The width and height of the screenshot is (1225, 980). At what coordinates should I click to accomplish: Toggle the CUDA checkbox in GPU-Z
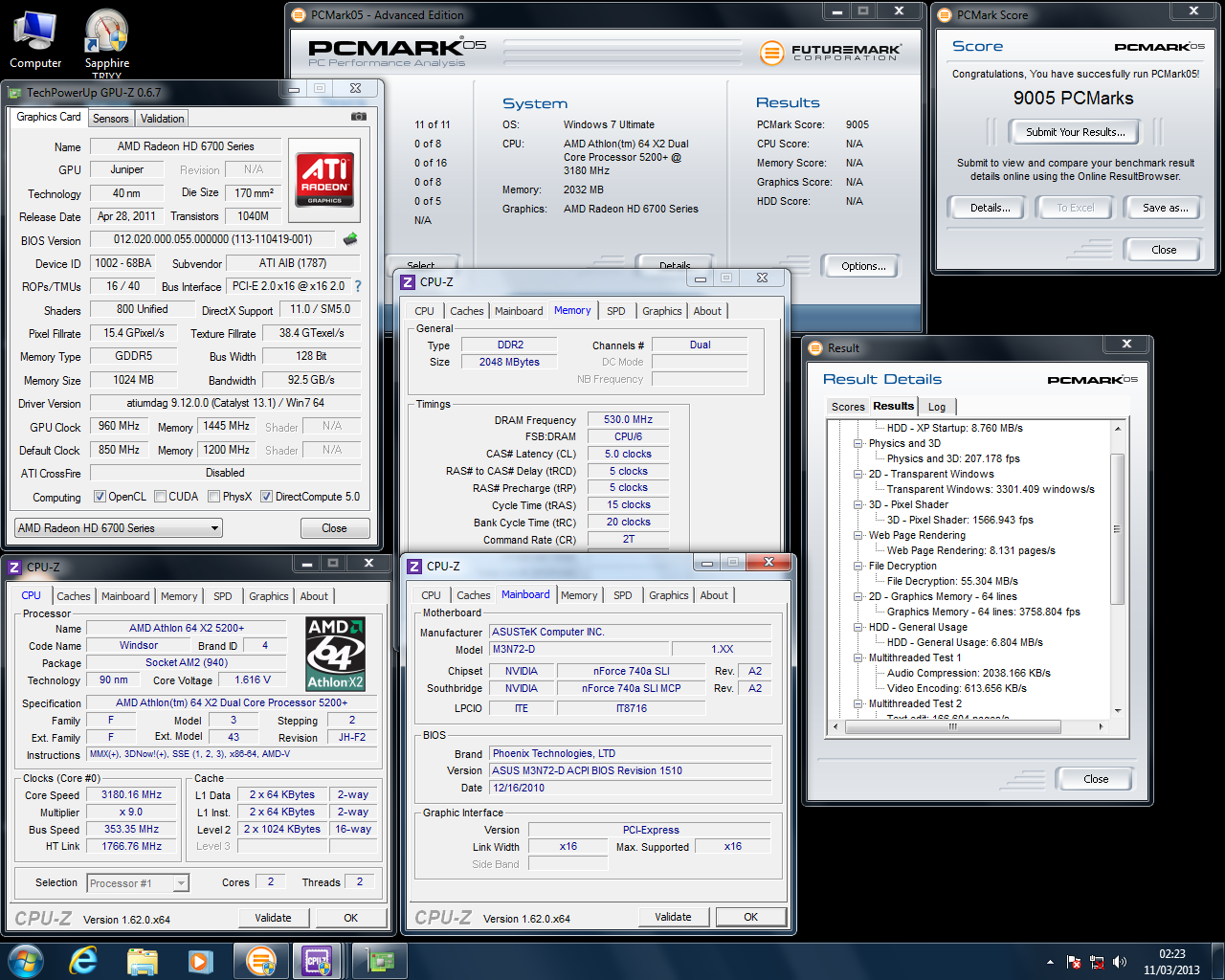(160, 497)
